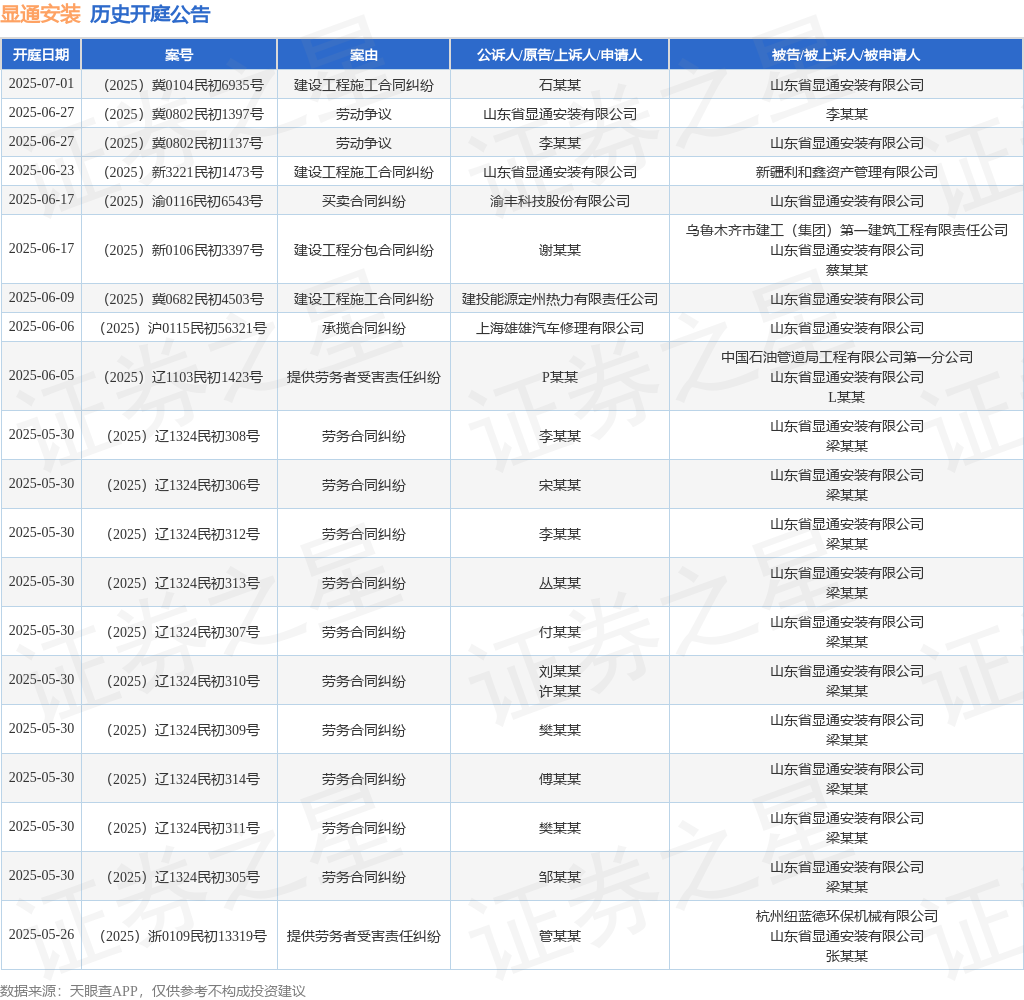Select plaintiff 上海雄雄汽车修理有限公司
The width and height of the screenshot is (1024, 1000).
[560, 328]
